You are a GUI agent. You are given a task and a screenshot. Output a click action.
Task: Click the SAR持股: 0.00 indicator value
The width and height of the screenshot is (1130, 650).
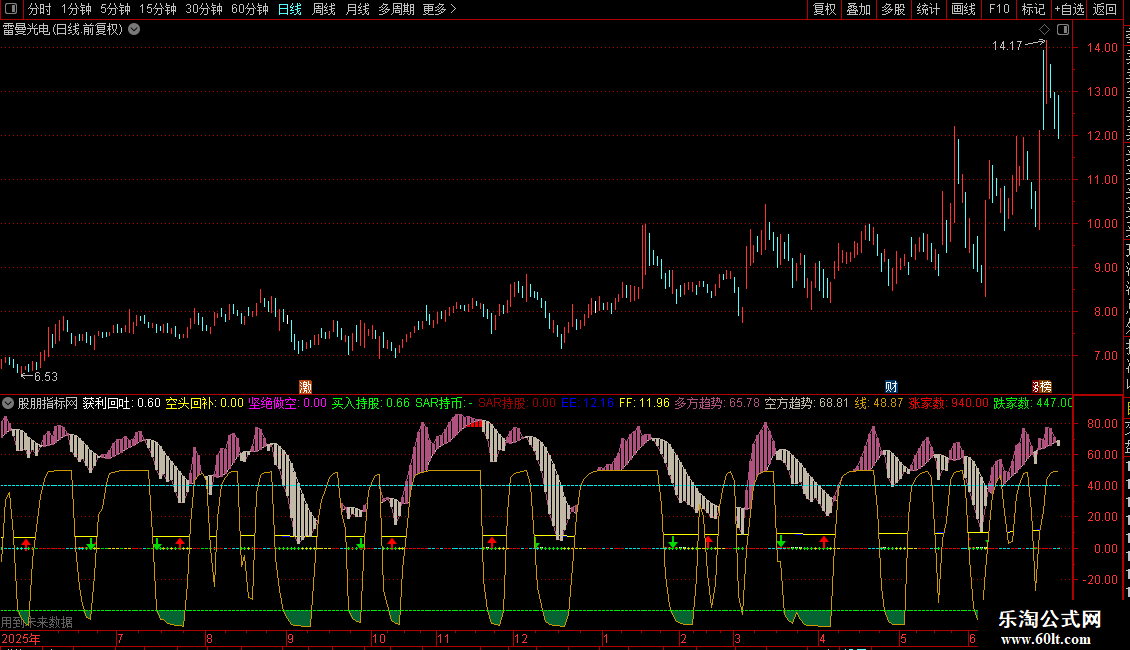tap(517, 404)
